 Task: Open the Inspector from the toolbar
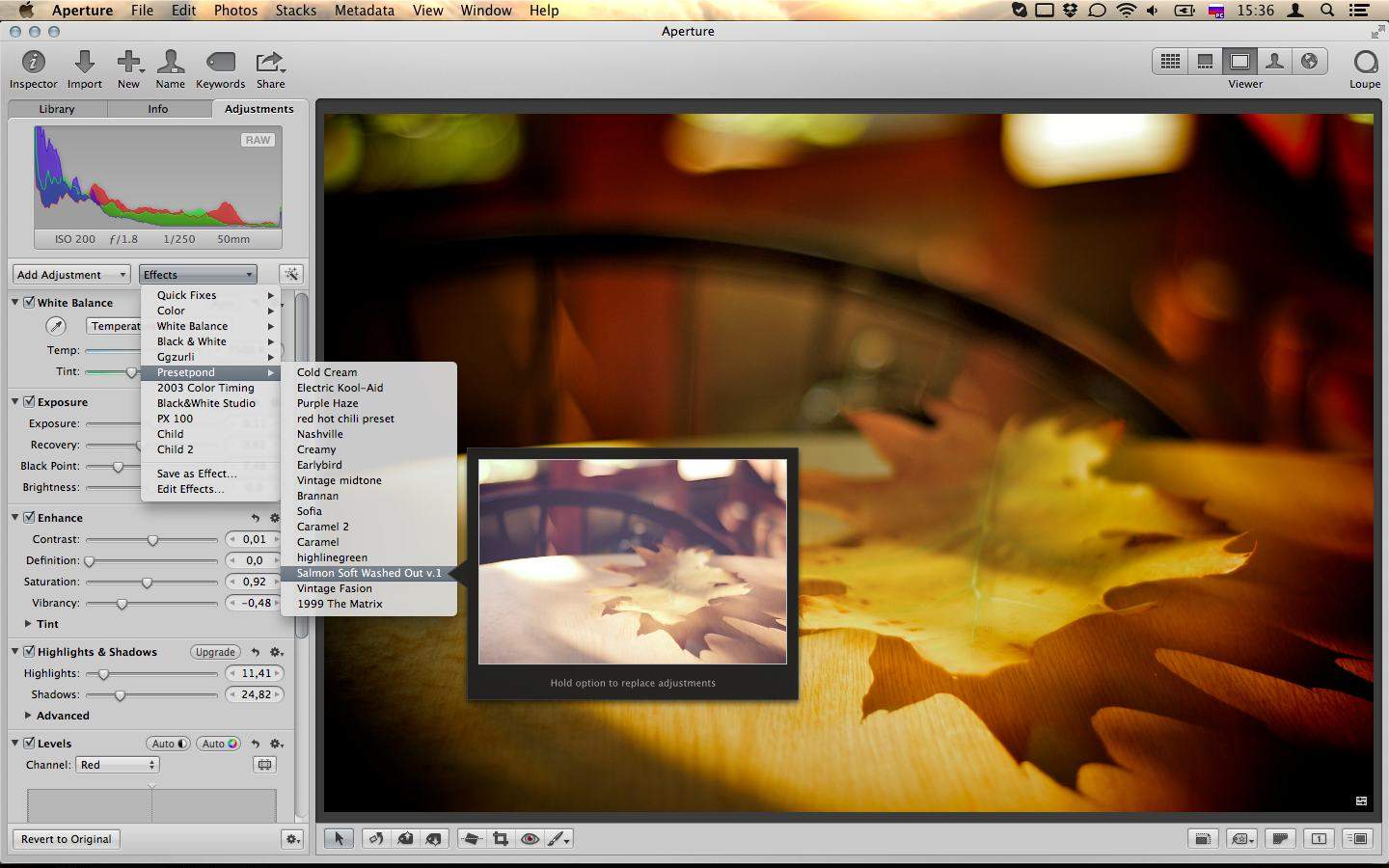click(x=34, y=63)
